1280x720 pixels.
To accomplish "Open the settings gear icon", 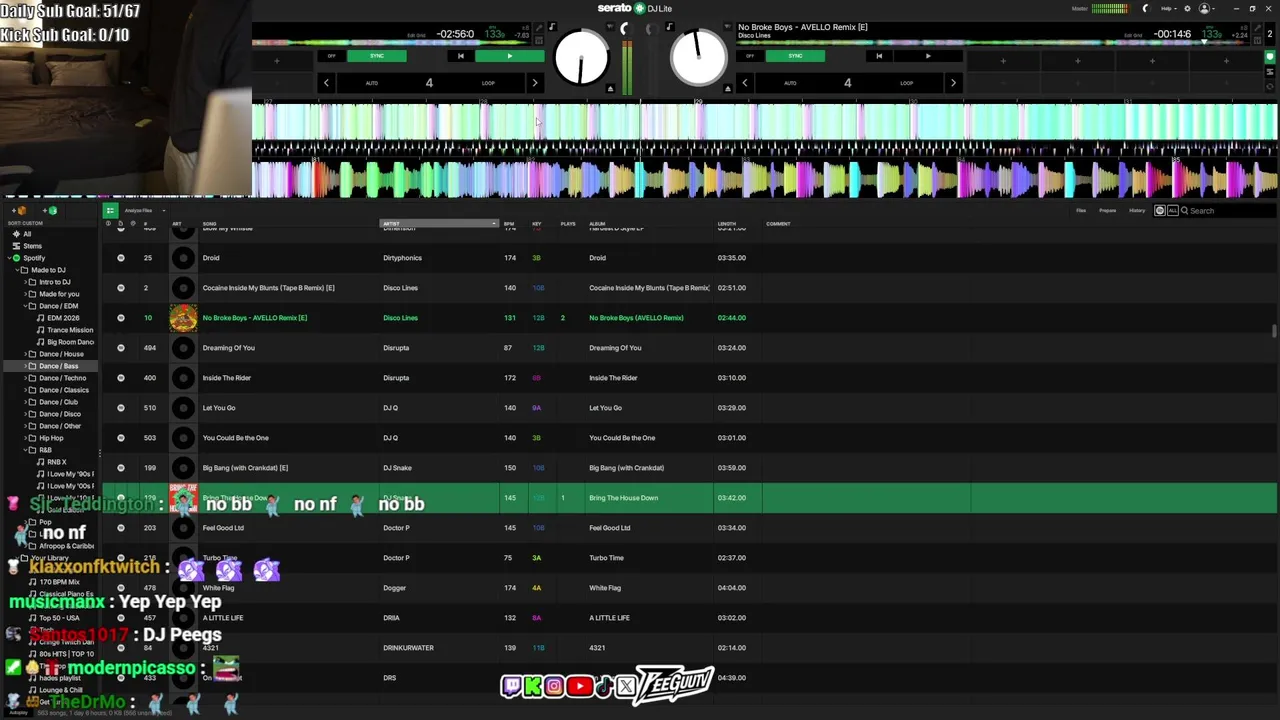I will (1187, 8).
